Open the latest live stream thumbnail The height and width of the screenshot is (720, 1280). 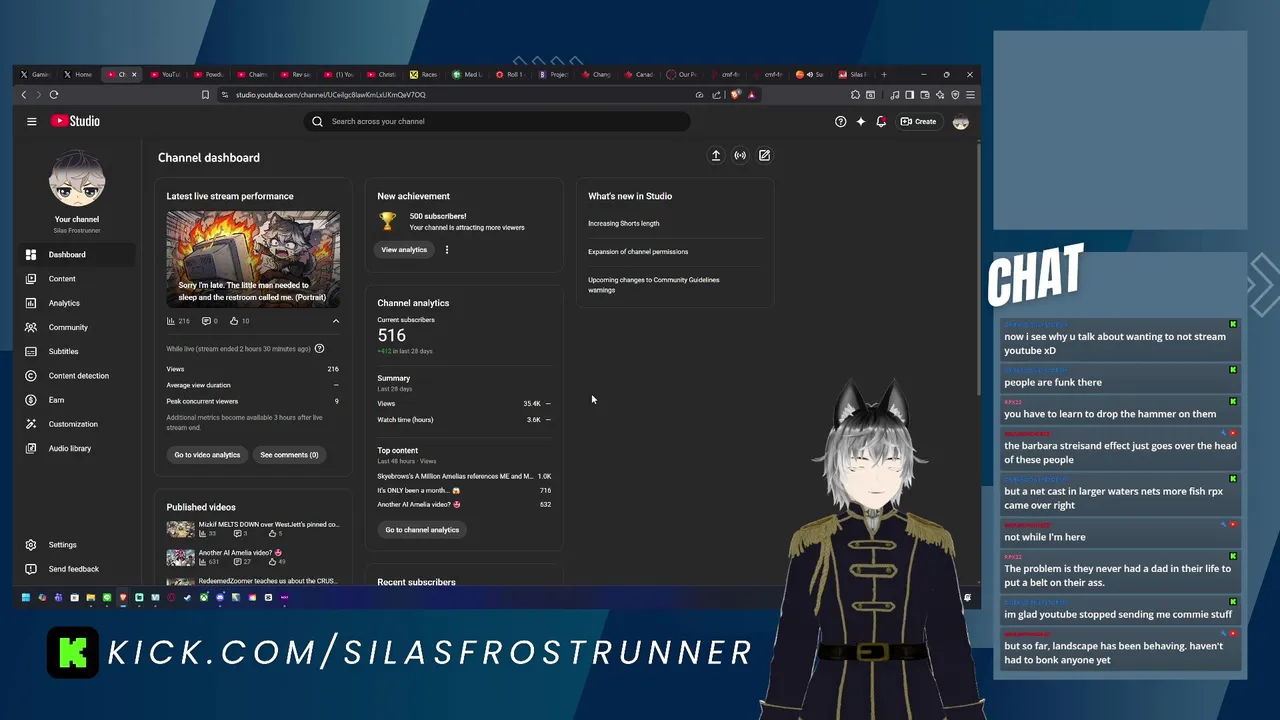click(x=253, y=259)
